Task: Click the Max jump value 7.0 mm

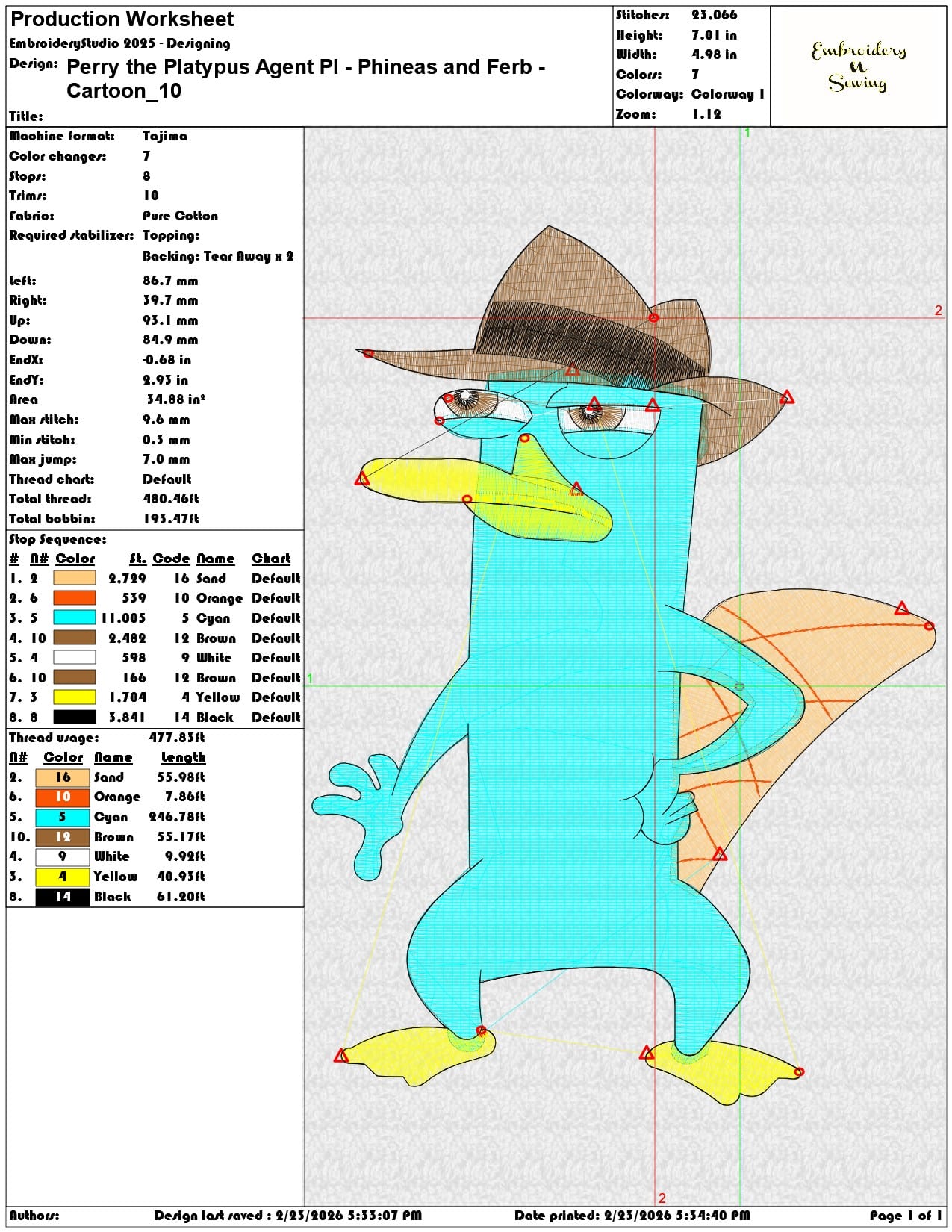Action: pyautogui.click(x=166, y=459)
